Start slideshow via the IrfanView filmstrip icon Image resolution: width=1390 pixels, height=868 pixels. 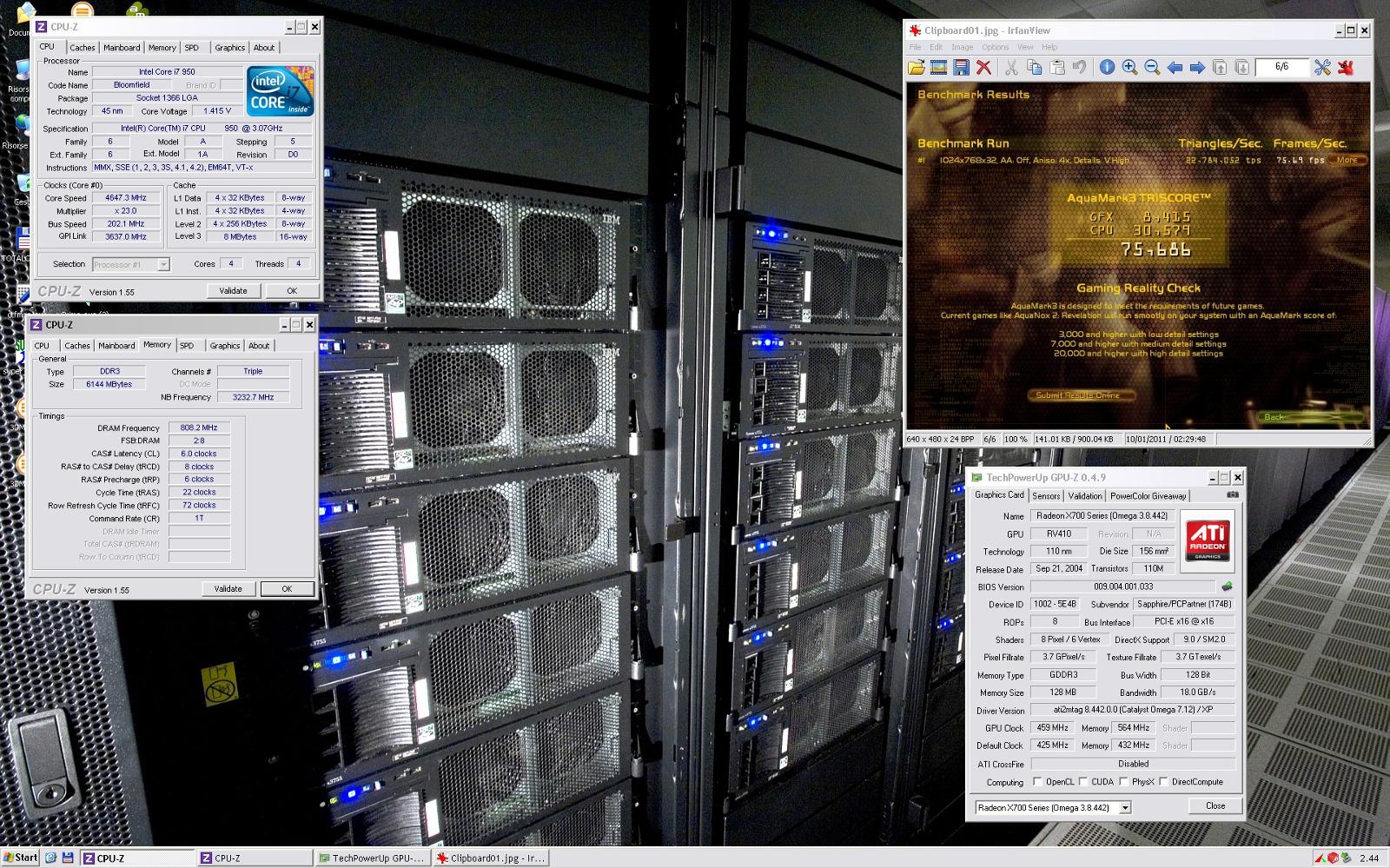click(x=938, y=67)
